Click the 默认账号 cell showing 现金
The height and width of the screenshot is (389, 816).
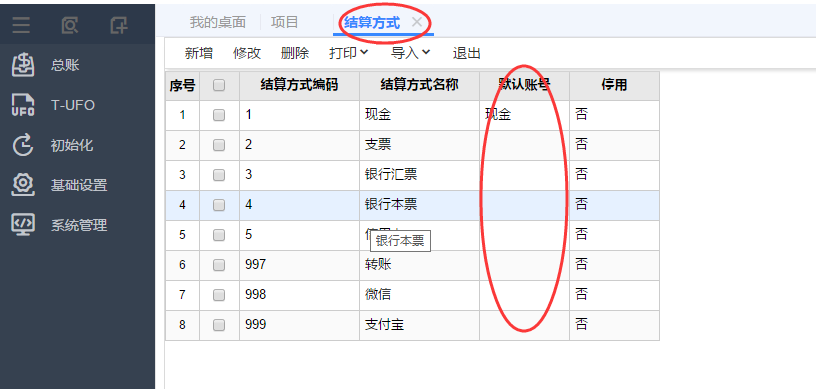pyautogui.click(x=524, y=115)
